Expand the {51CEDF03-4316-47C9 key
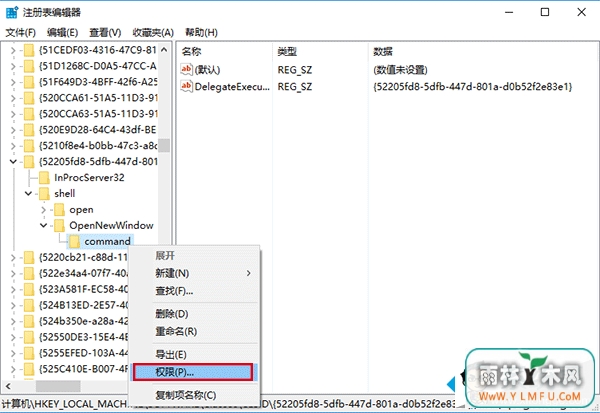 tap(13, 50)
